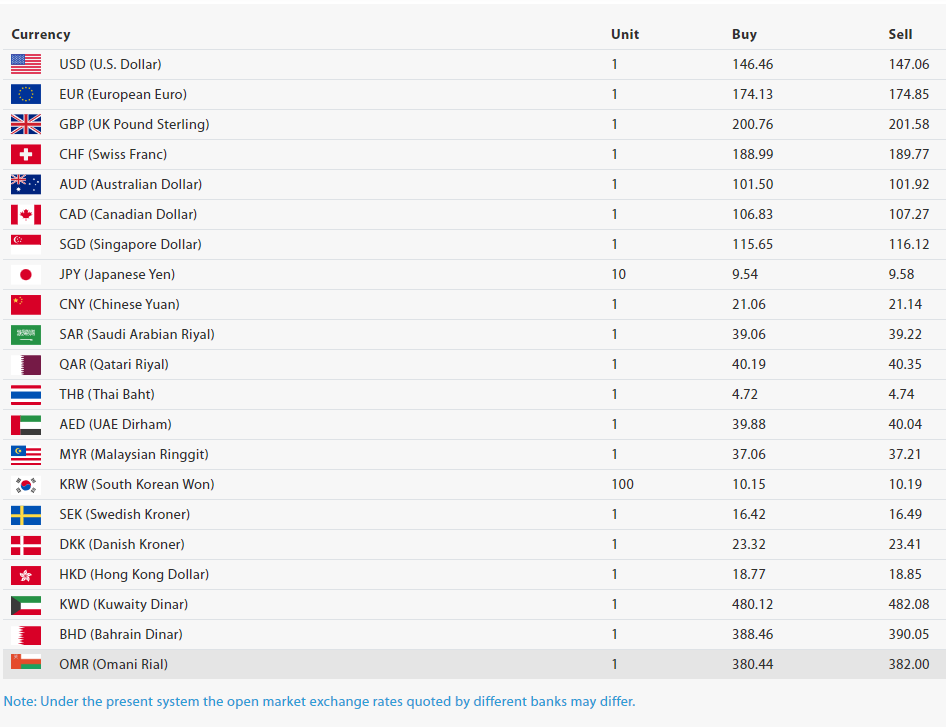
Task: Click the USD buy rate 146.46
Action: pyautogui.click(x=752, y=64)
